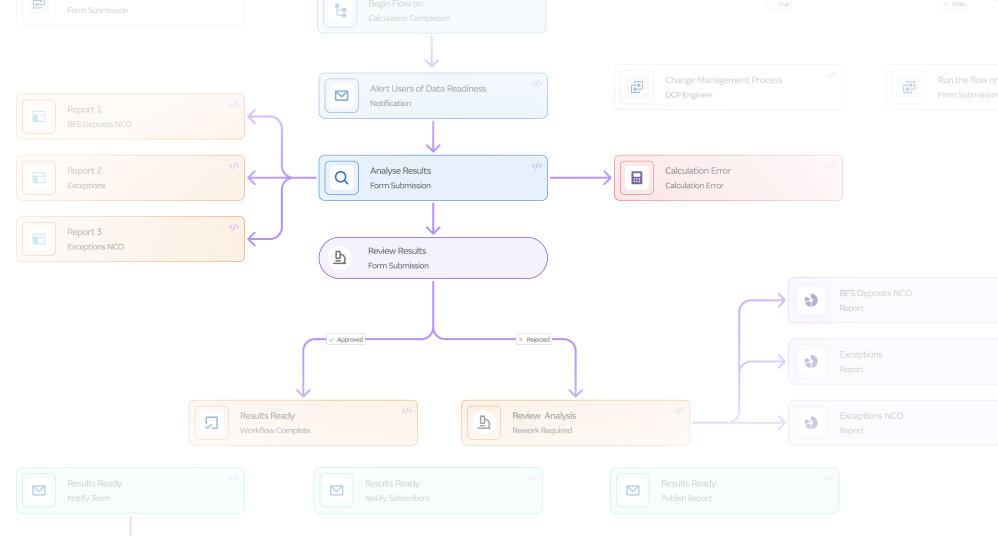This screenshot has width=998, height=536.
Task: Click 'BFS Deposits NCO' subtitle under Report 1
Action: click(x=99, y=124)
